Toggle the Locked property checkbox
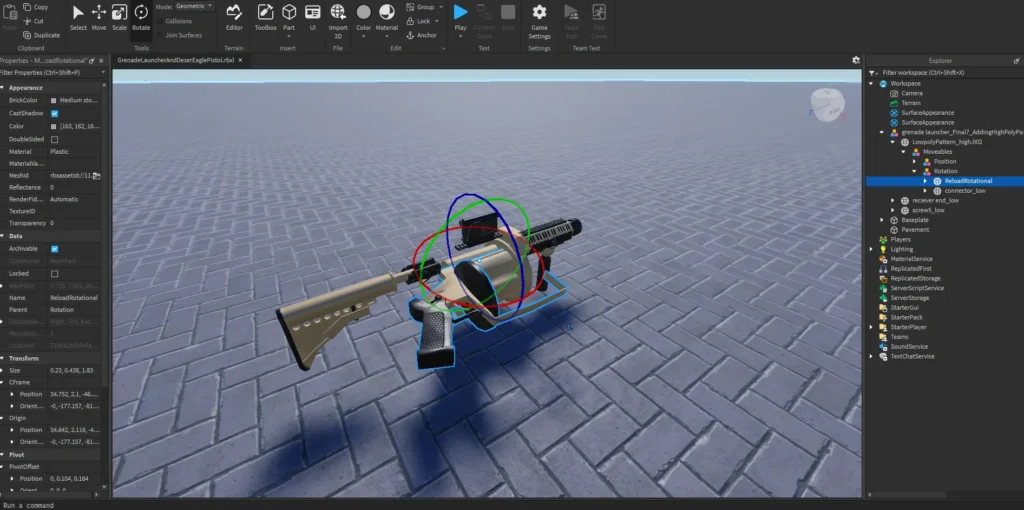Image resolution: width=1024 pixels, height=510 pixels. pyautogui.click(x=54, y=273)
